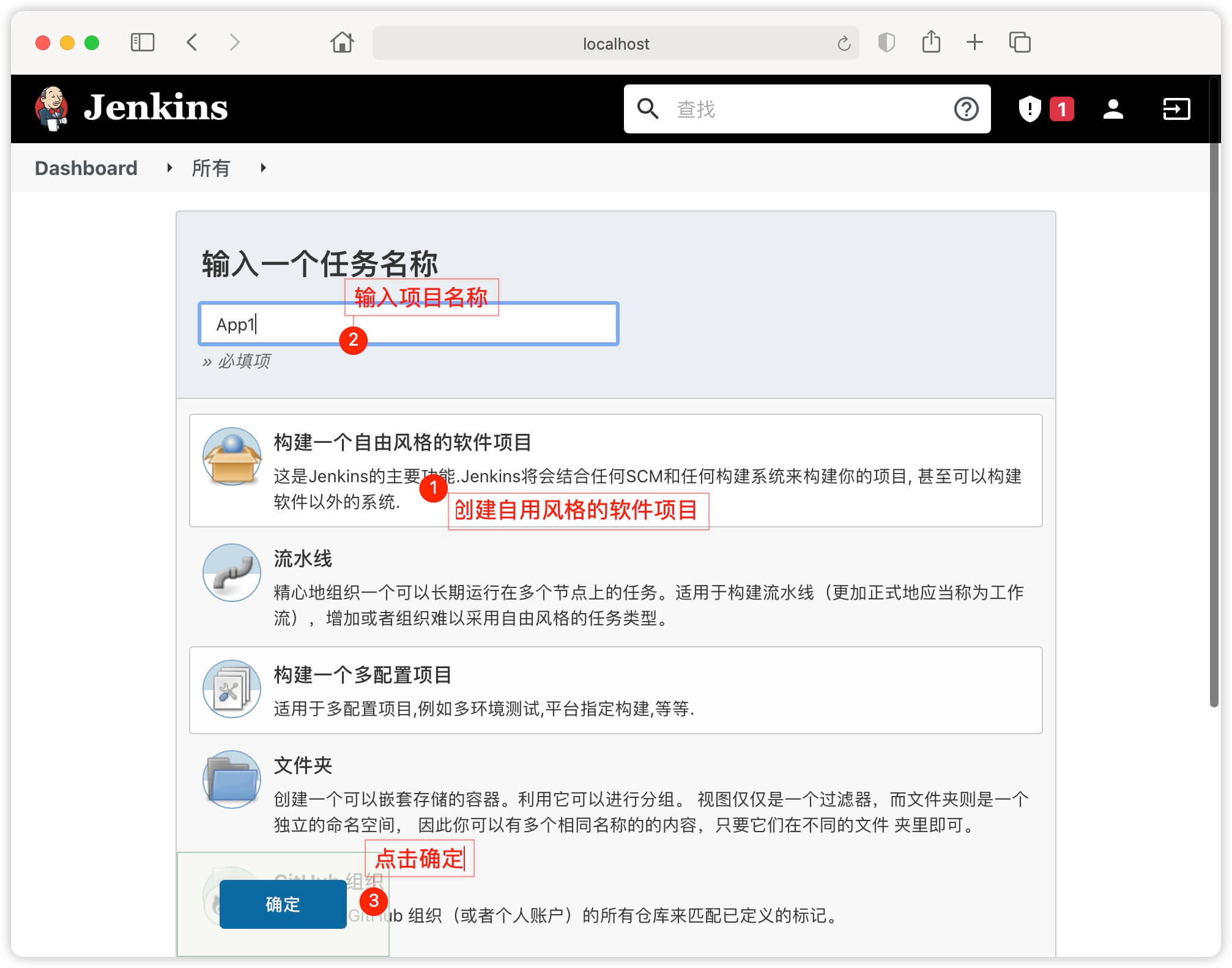Open the Safari home icon
The image size is (1232, 968).
point(342,42)
